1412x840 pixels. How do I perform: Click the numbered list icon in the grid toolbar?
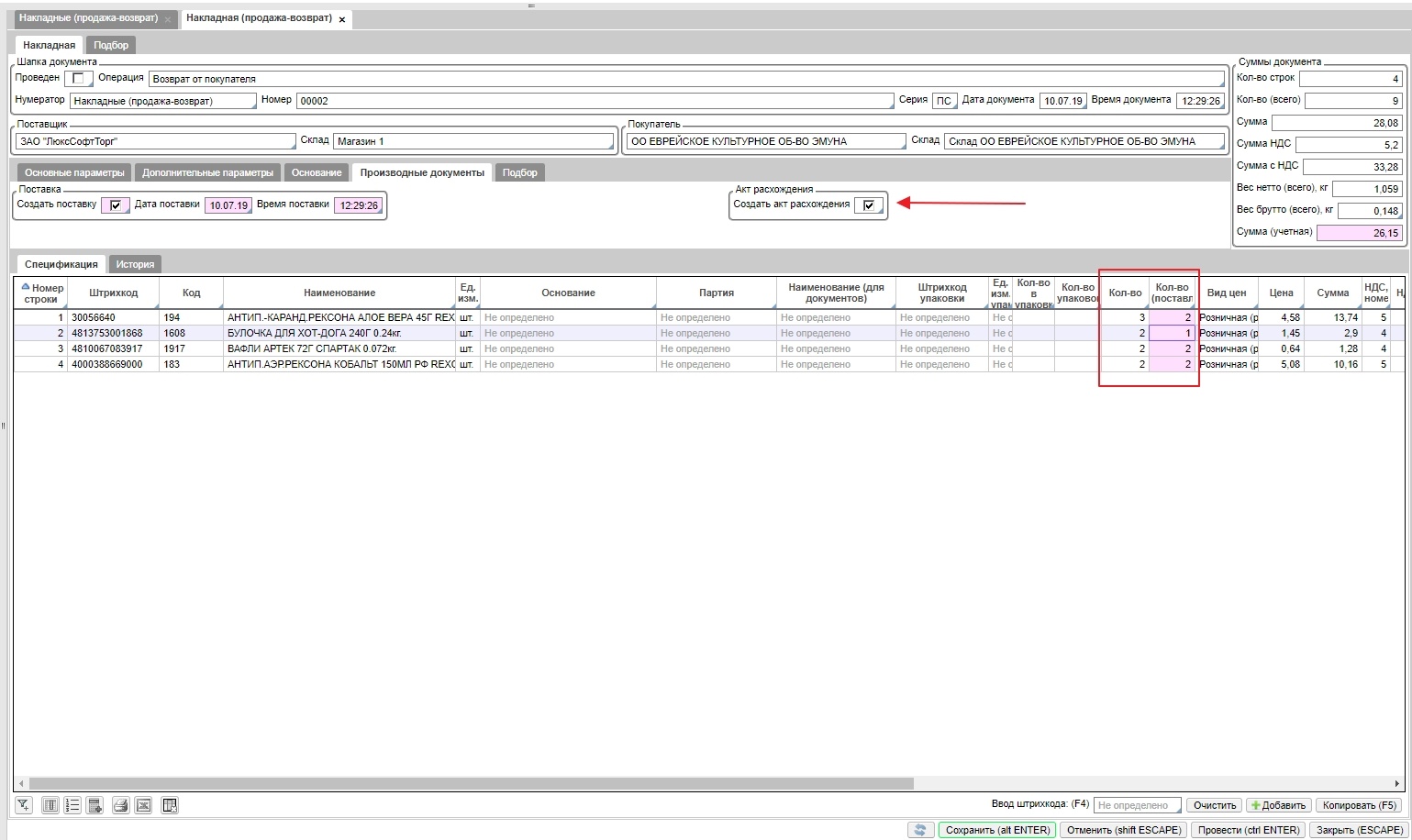[x=72, y=805]
